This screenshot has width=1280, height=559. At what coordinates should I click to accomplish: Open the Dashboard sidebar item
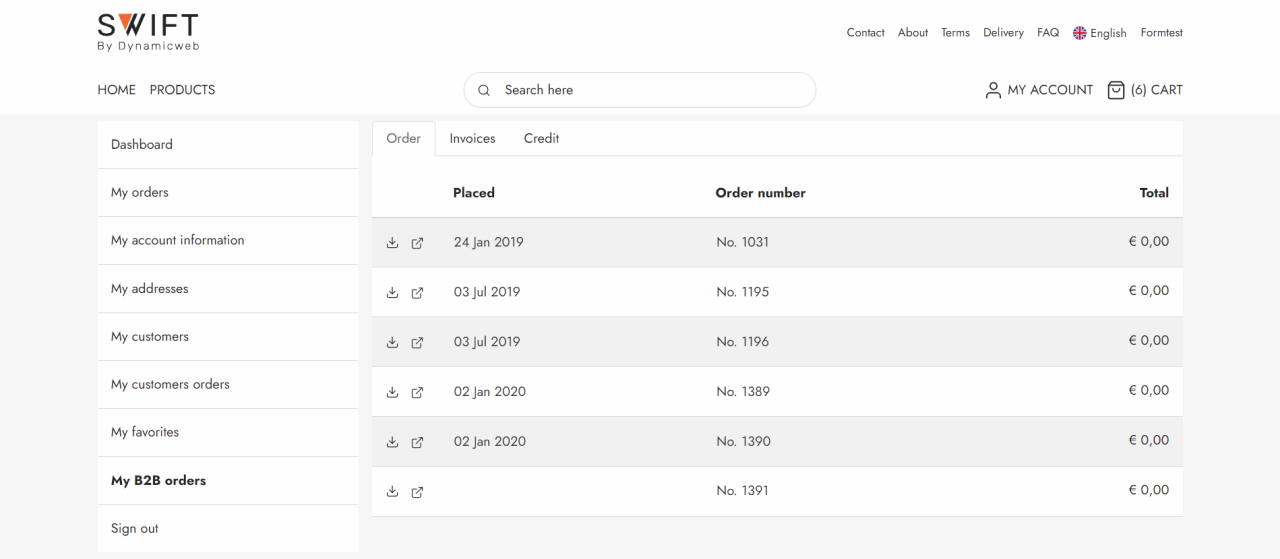tap(142, 145)
